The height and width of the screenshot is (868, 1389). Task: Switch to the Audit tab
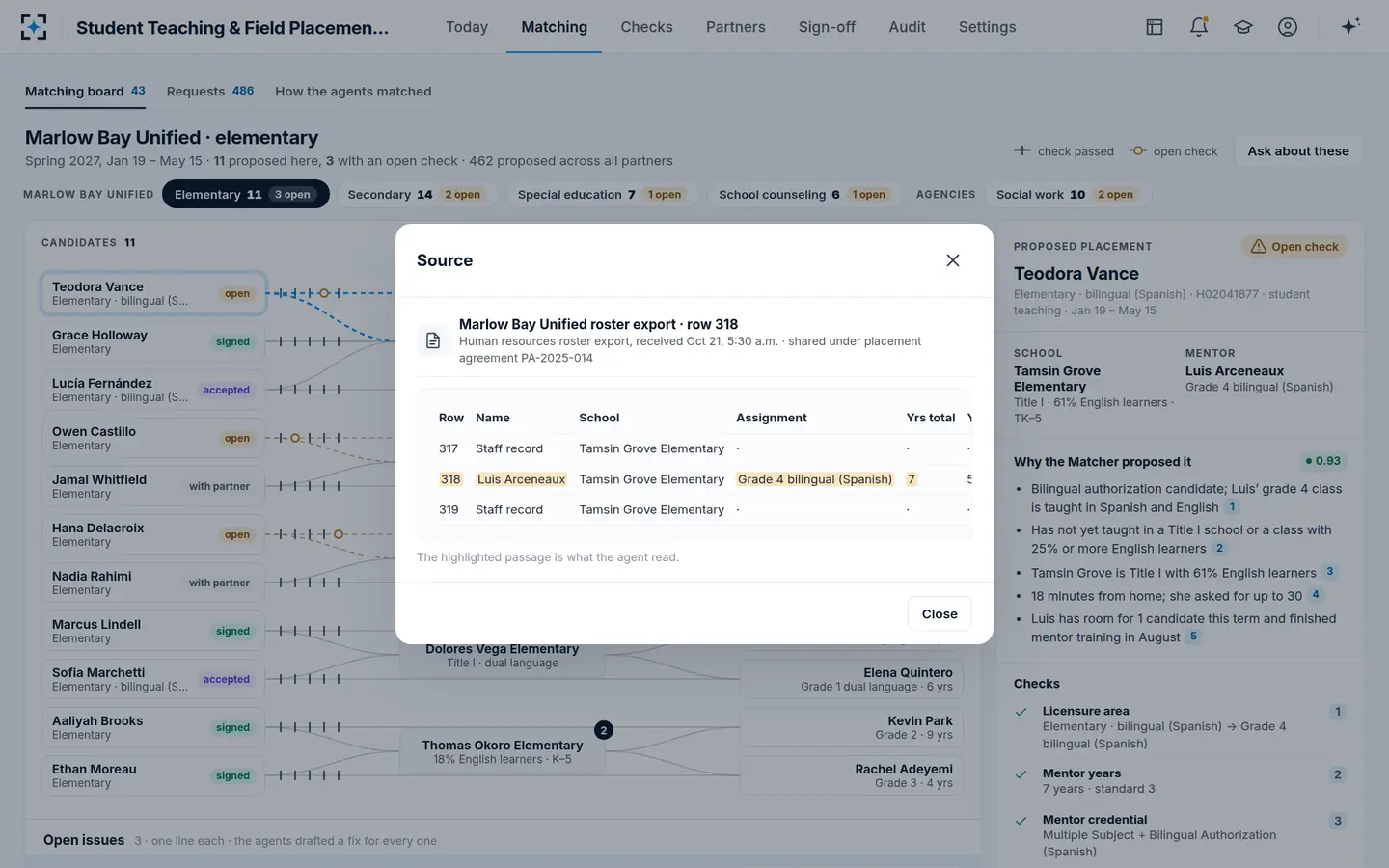[907, 27]
